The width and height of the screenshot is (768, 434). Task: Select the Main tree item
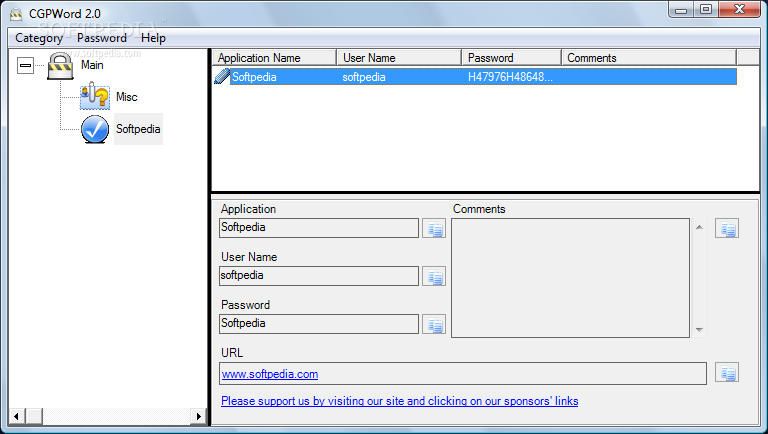(x=92, y=65)
